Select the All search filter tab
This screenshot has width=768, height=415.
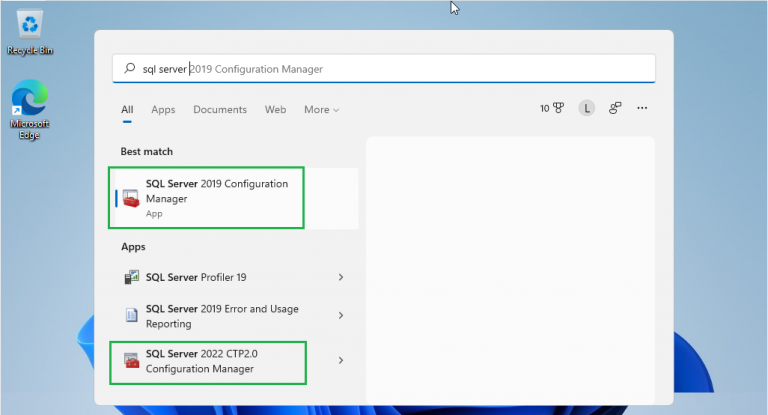coord(127,110)
